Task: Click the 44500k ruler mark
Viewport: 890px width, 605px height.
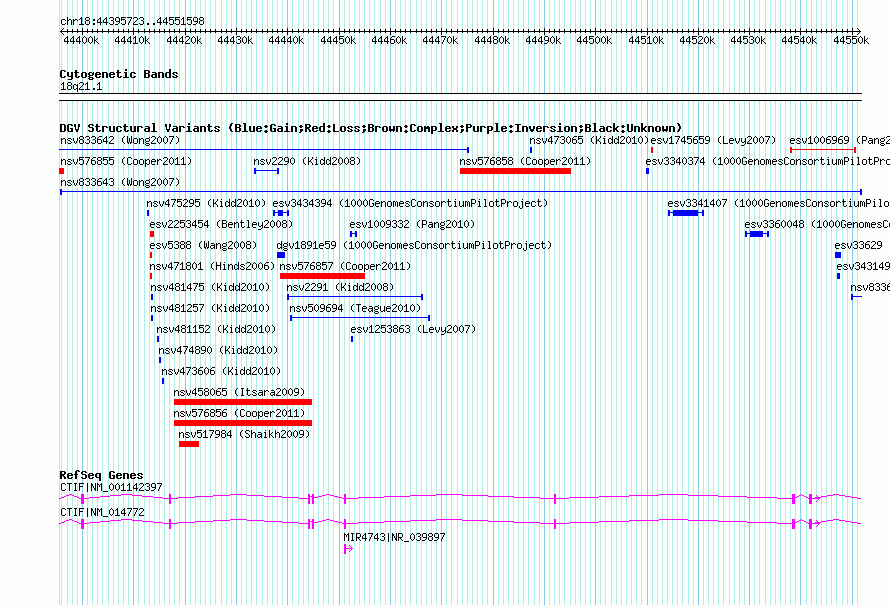Action: [x=594, y=40]
